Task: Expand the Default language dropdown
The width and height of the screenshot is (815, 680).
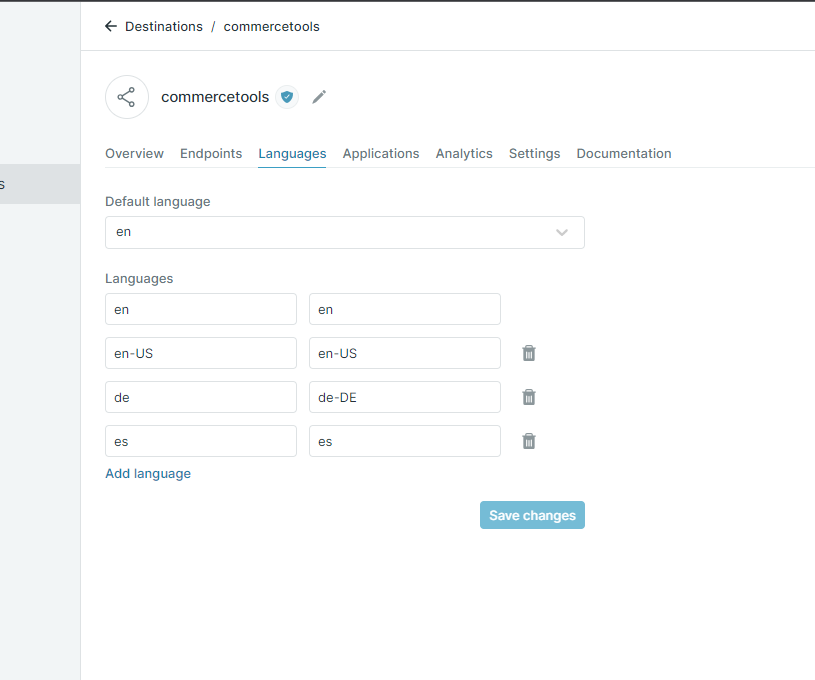Action: coord(345,232)
